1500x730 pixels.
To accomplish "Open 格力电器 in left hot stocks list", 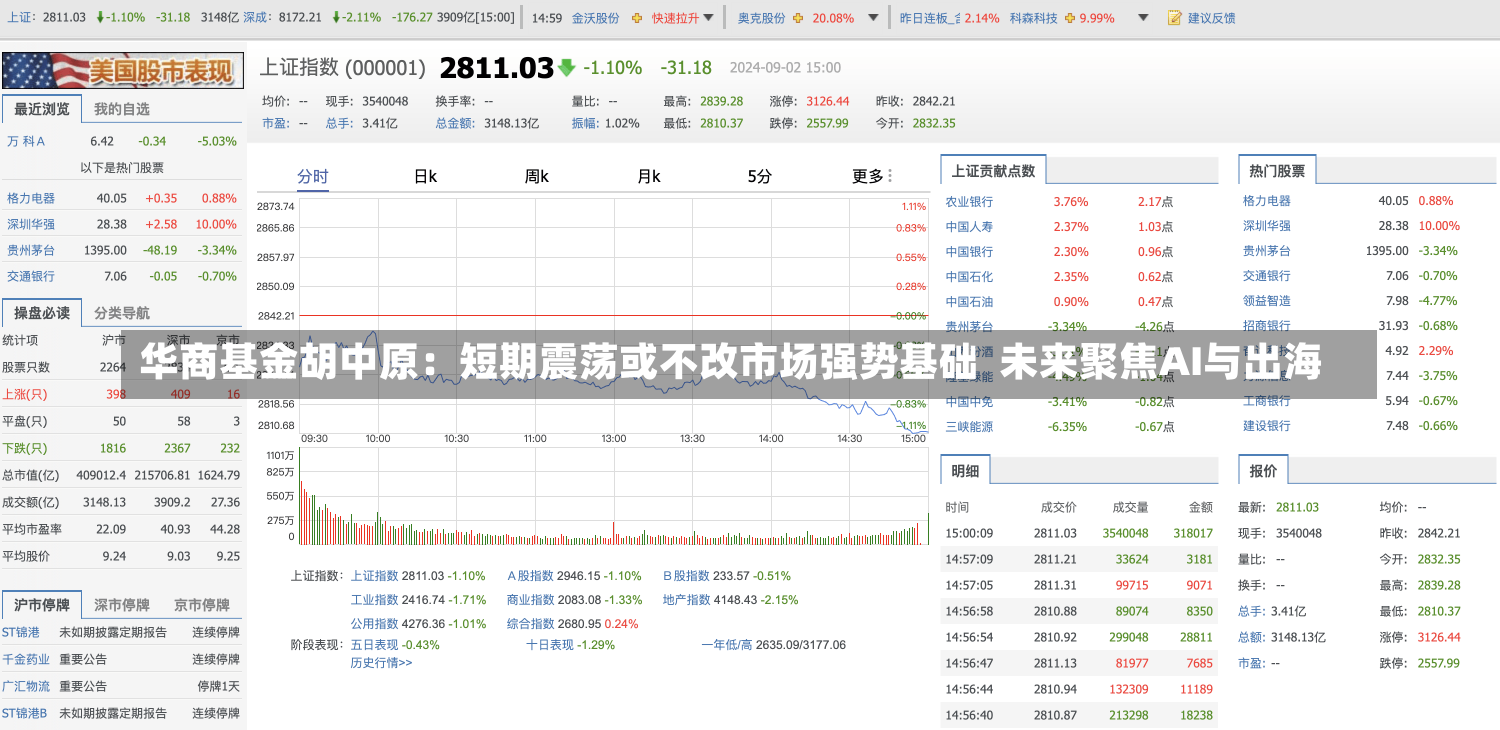I will click(x=31, y=198).
